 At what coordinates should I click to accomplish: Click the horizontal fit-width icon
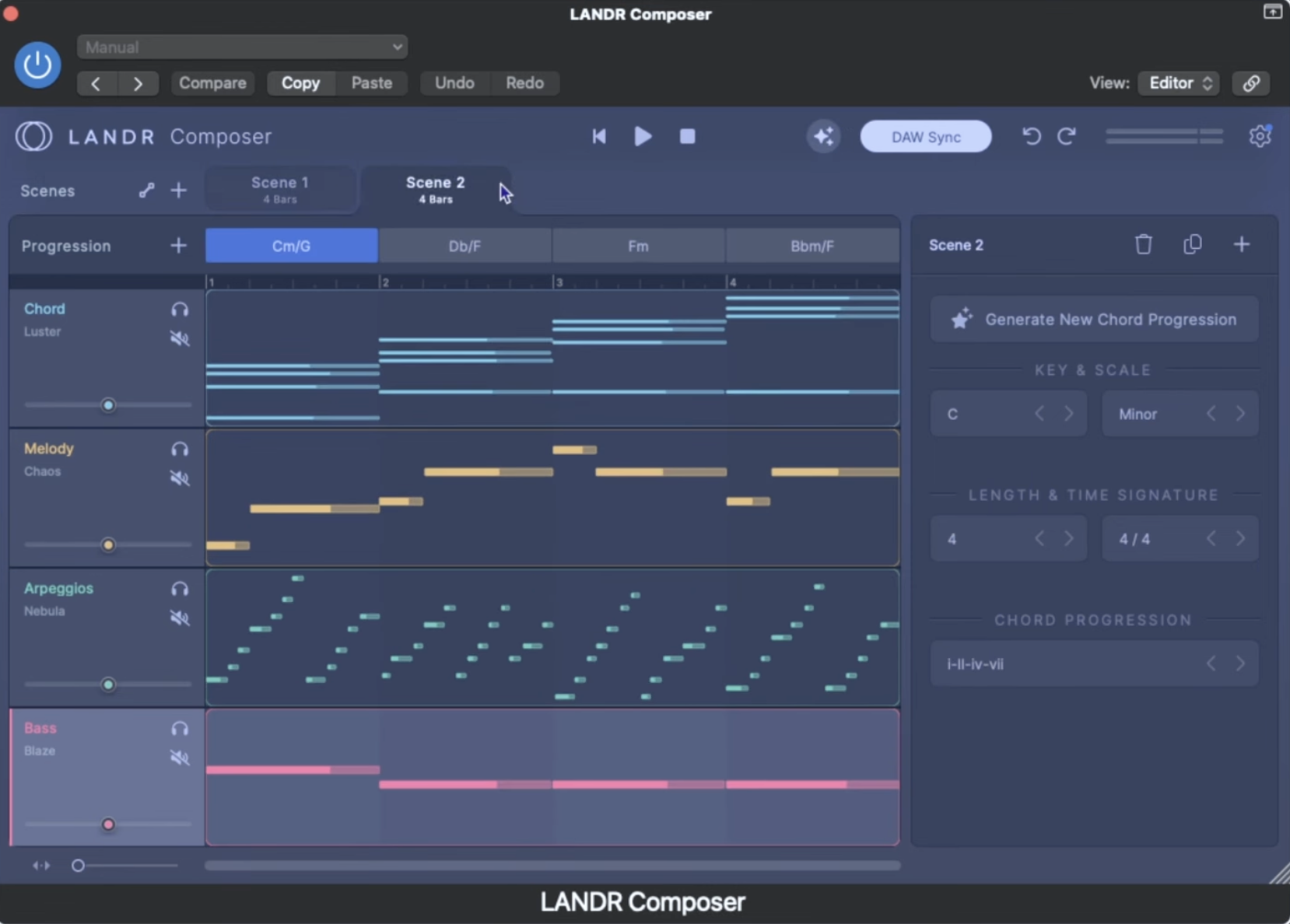[41, 866]
